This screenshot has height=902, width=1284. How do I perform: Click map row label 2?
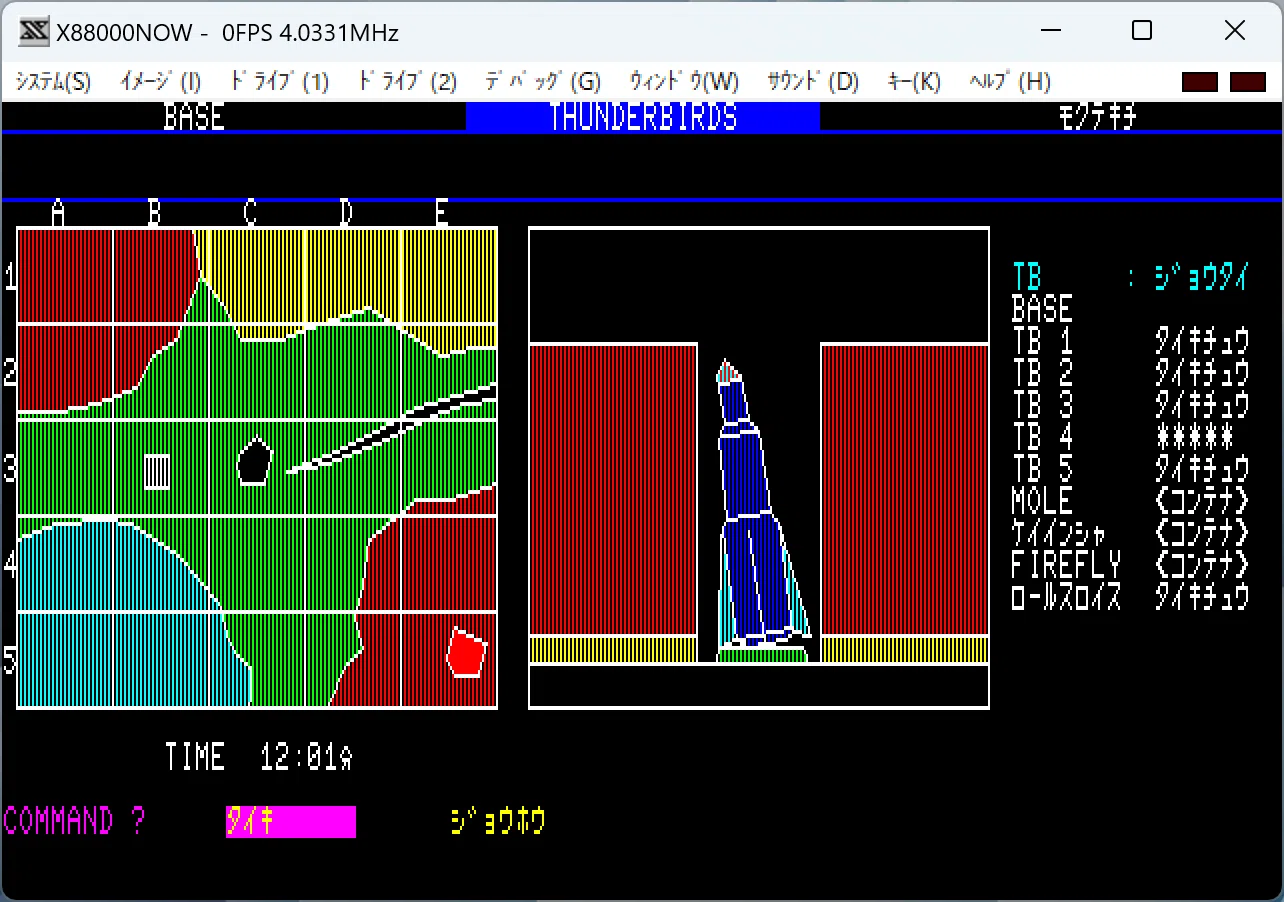click(10, 373)
